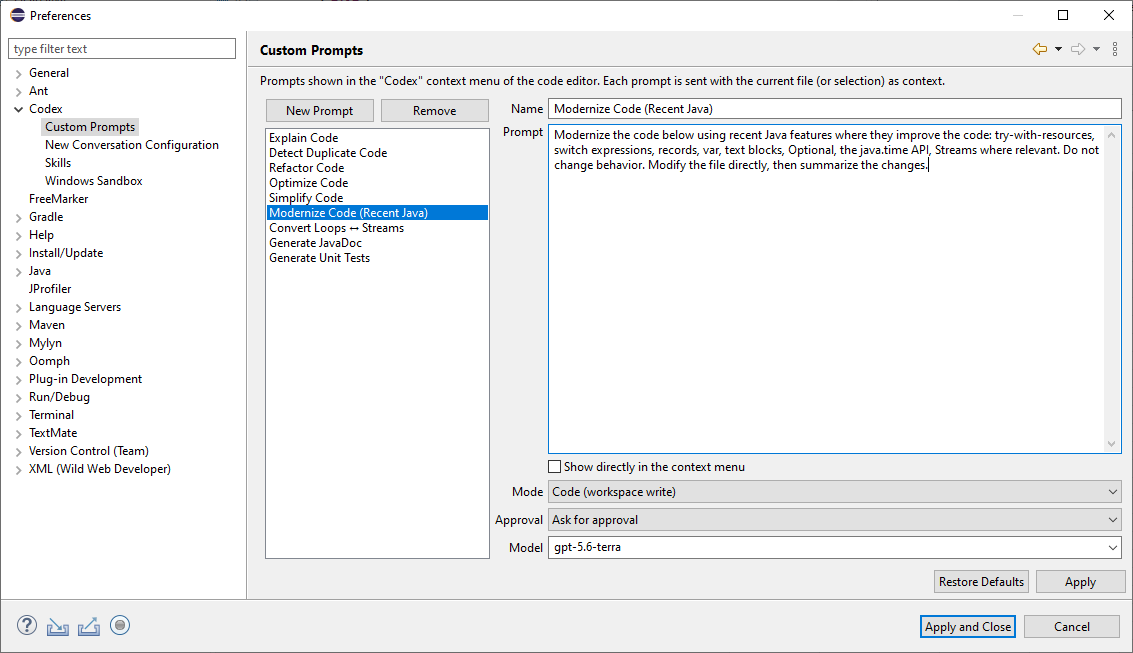Expand the XML (Wild Web Developer) node
The image size is (1133, 653).
pos(19,470)
